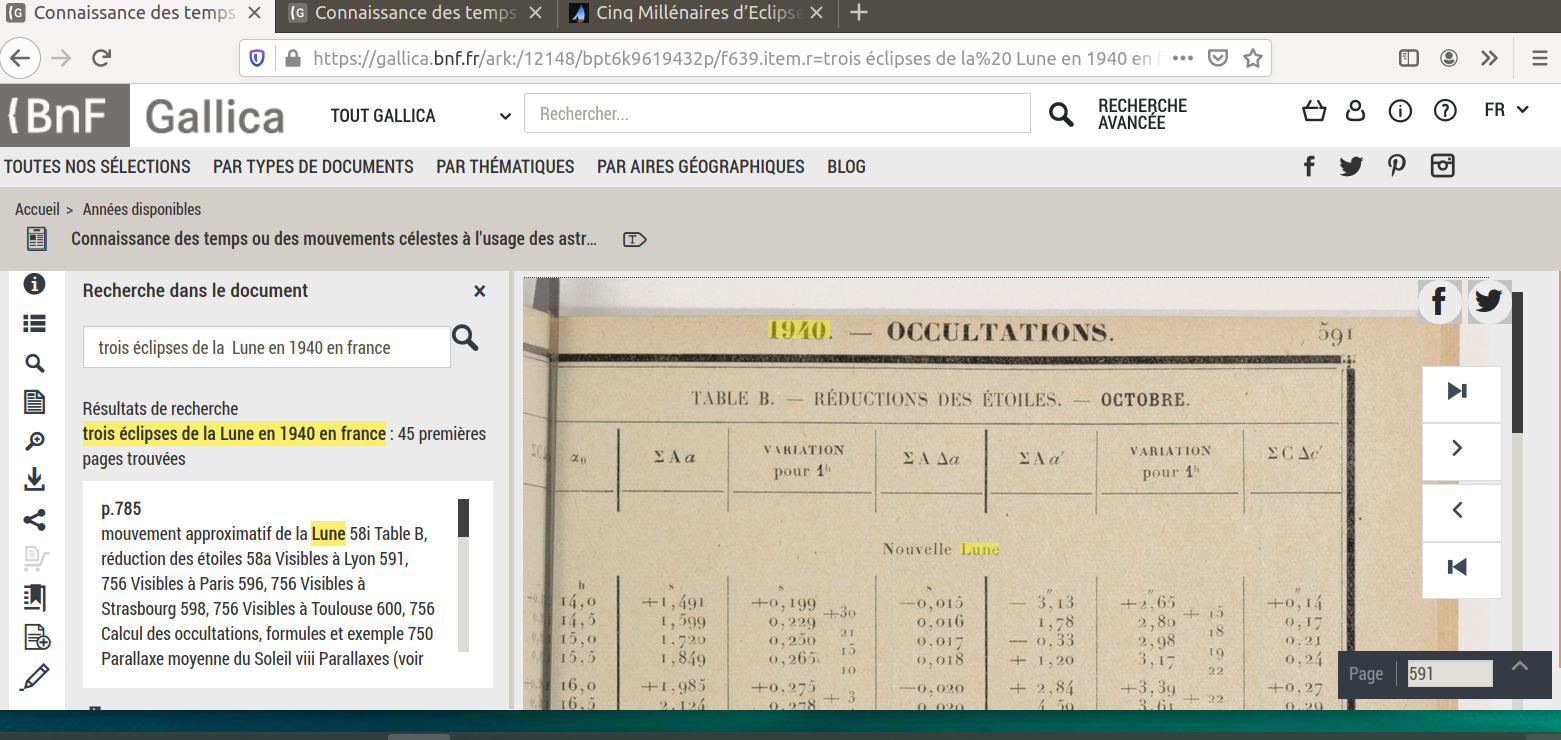Click the Page number input field
Viewport: 1561px width, 740px height.
(1450, 674)
